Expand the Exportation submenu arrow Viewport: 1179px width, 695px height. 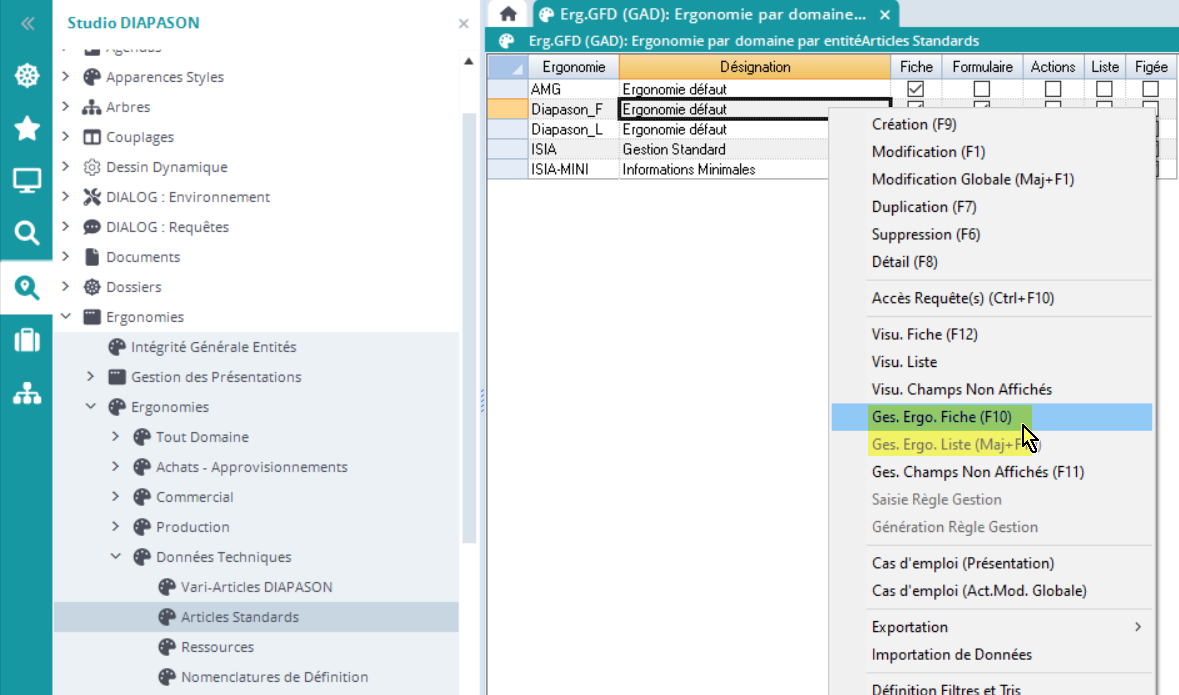(x=1137, y=627)
